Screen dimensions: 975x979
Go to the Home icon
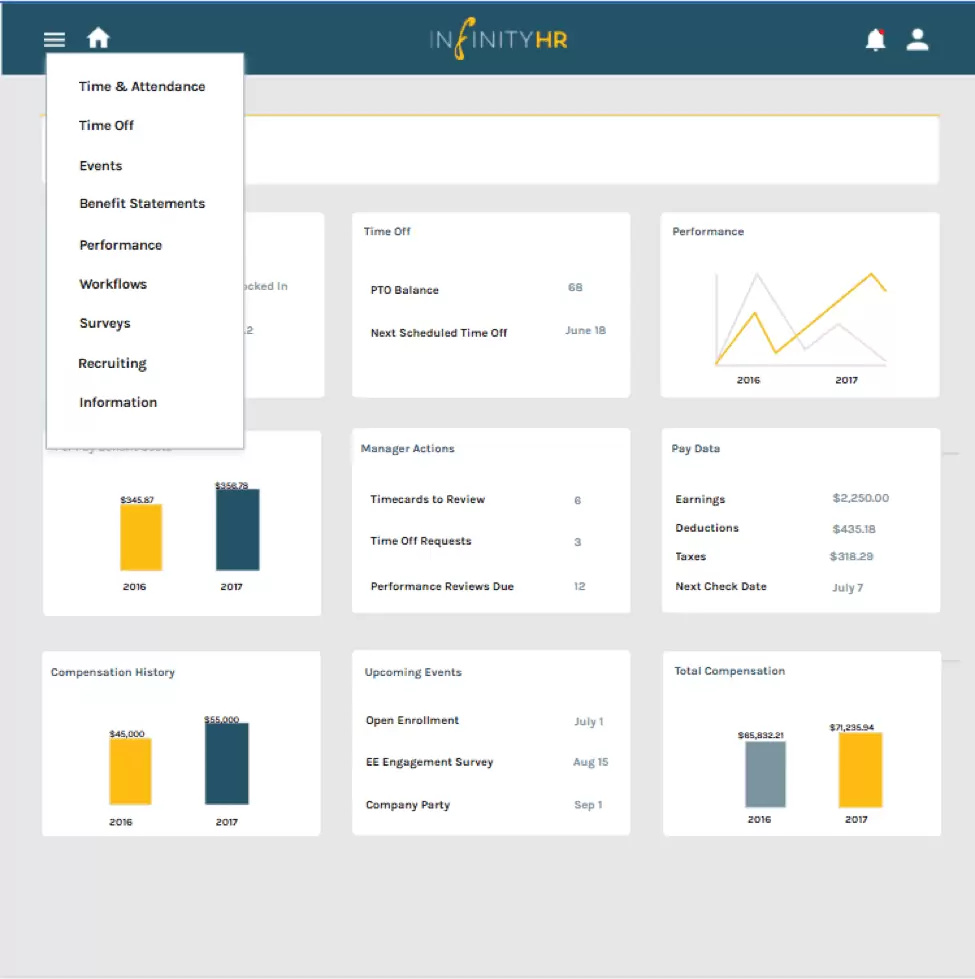click(98, 39)
